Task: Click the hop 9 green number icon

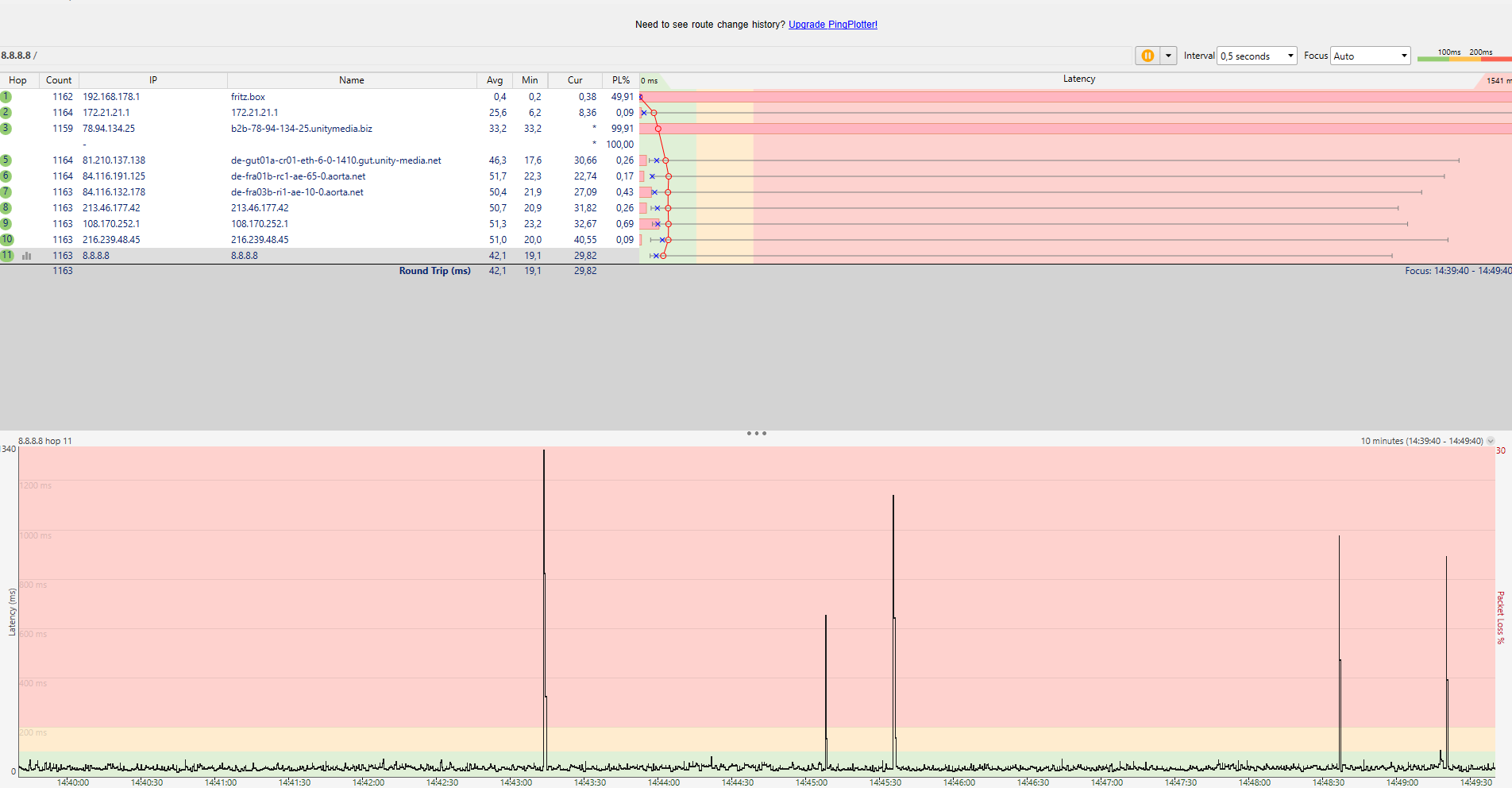Action: tap(6, 224)
